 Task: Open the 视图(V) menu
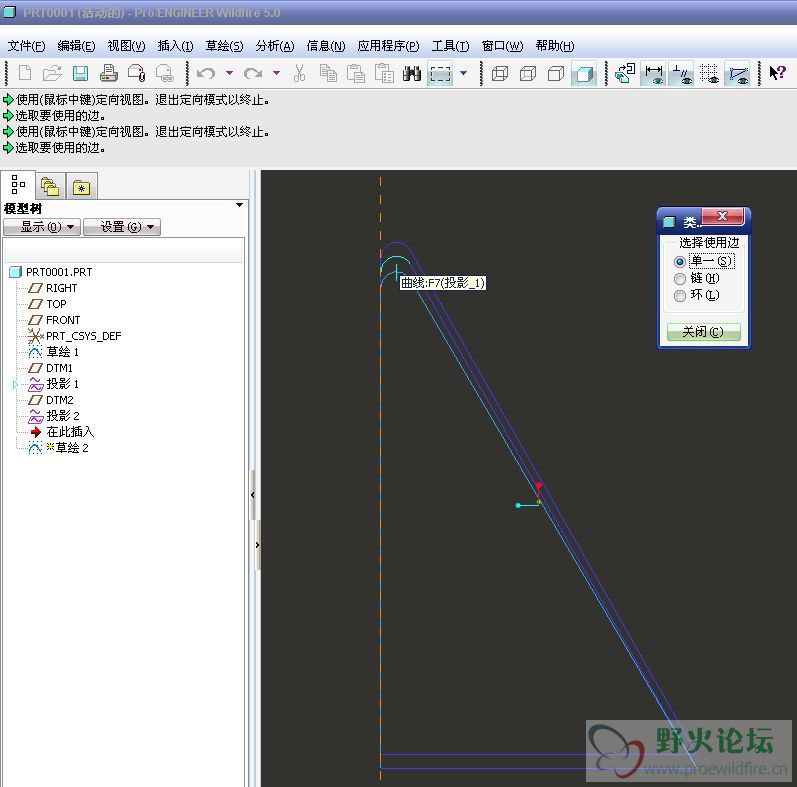point(126,46)
